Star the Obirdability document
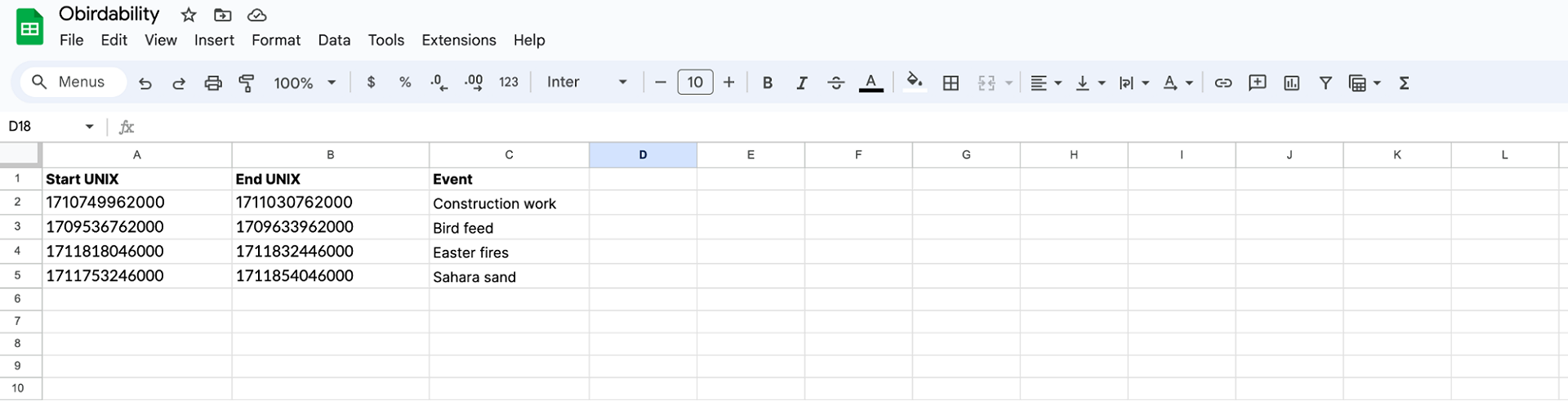The image size is (1568, 401). point(189,15)
